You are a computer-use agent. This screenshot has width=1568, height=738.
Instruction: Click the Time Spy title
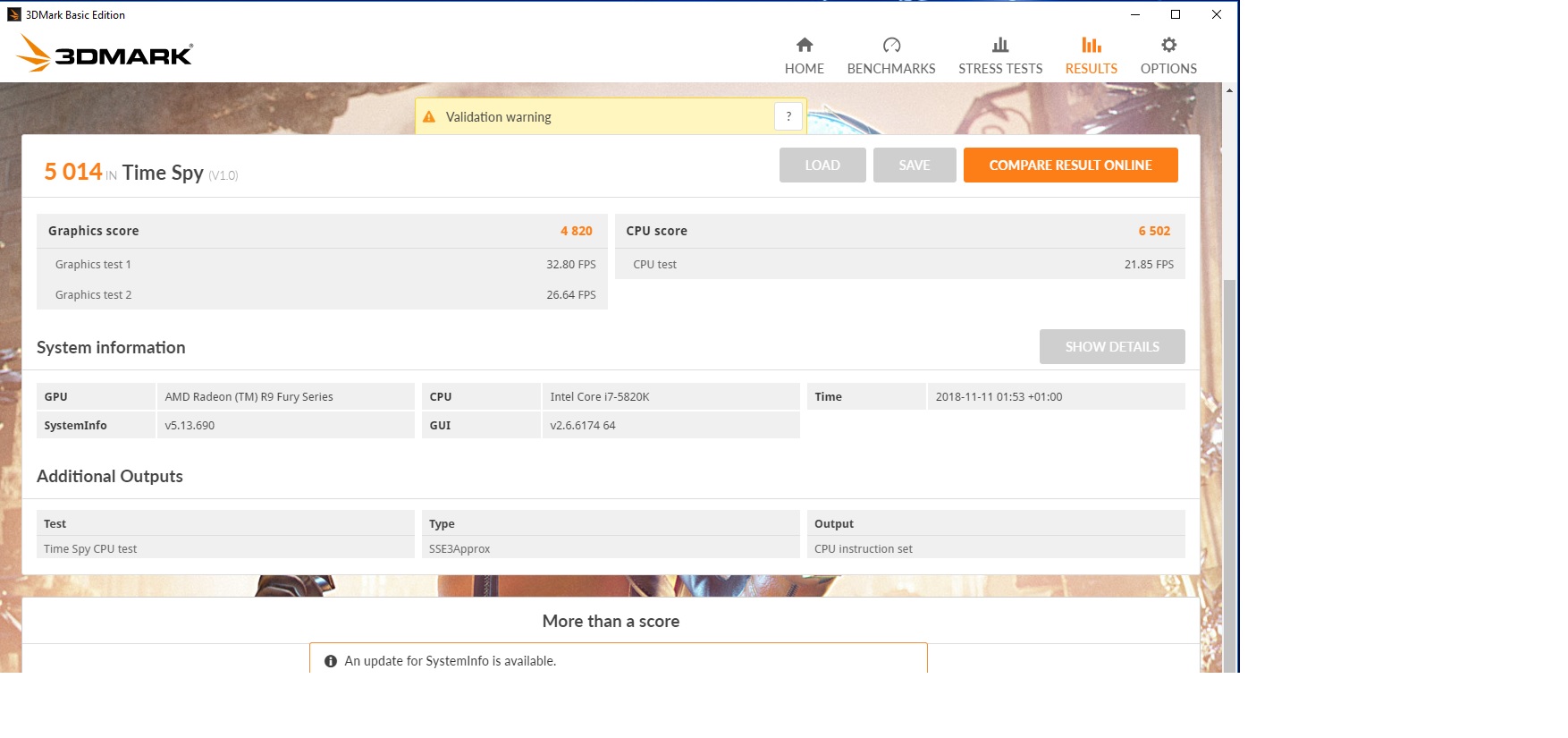pyautogui.click(x=163, y=173)
